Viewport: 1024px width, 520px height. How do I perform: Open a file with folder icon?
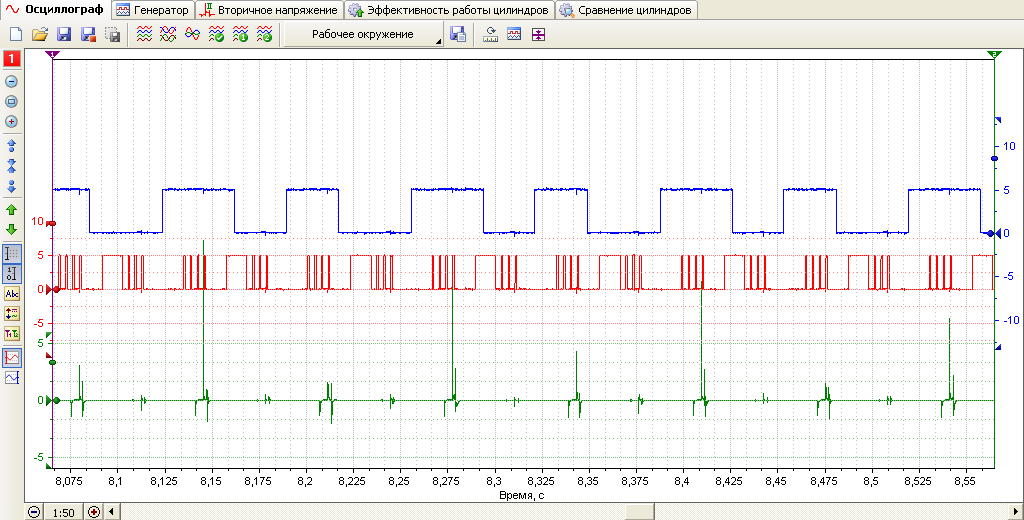40,35
